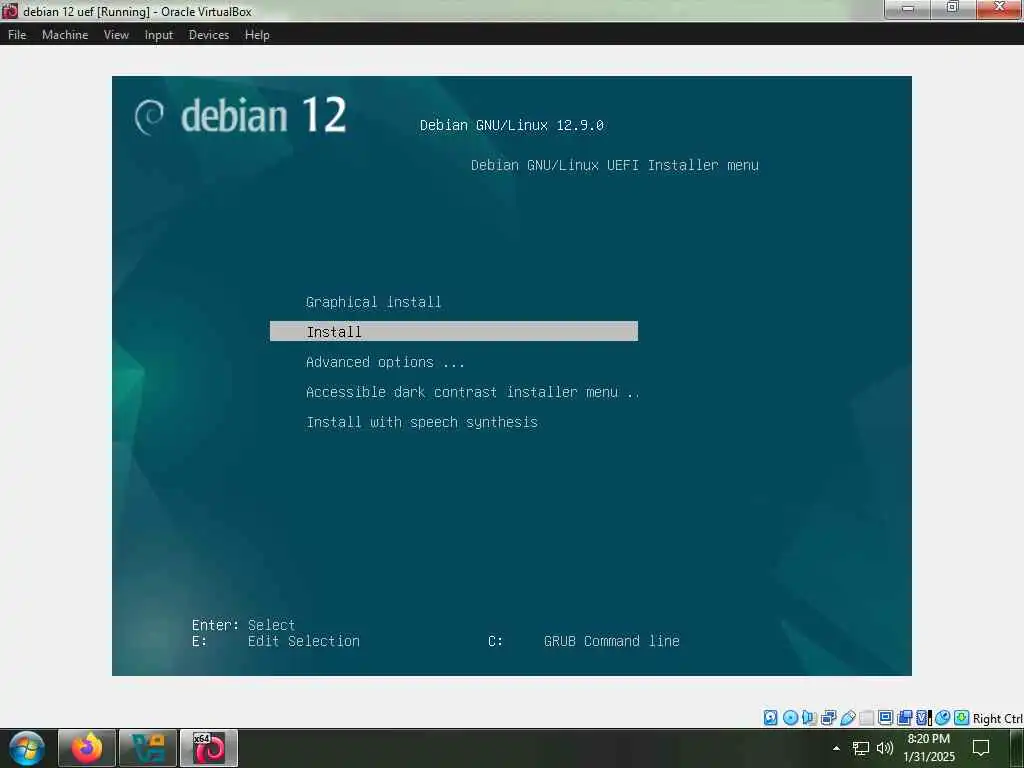1024x768 pixels.
Task: Click the Enter: Select hint text
Action: (244, 625)
